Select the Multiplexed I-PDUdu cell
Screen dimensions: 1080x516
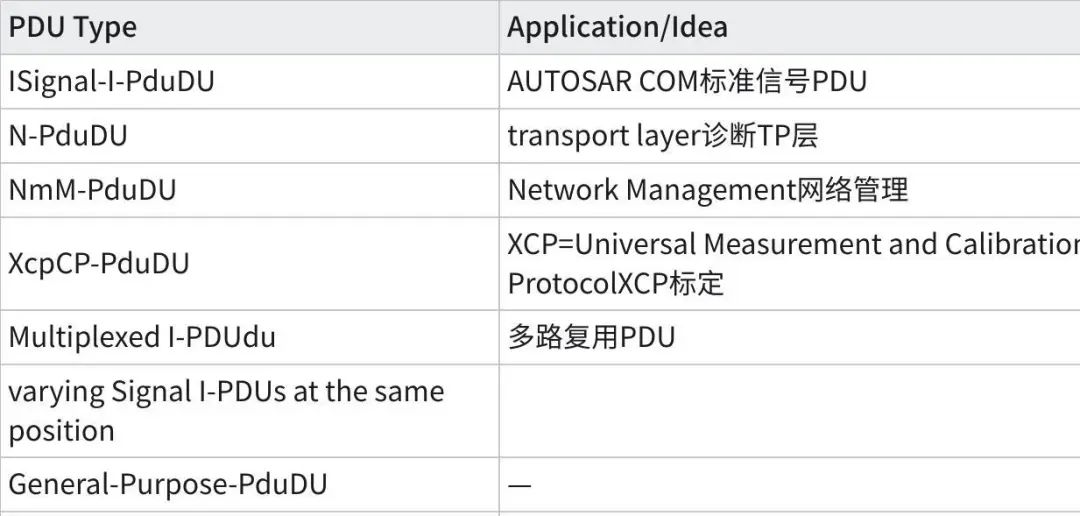(142, 337)
